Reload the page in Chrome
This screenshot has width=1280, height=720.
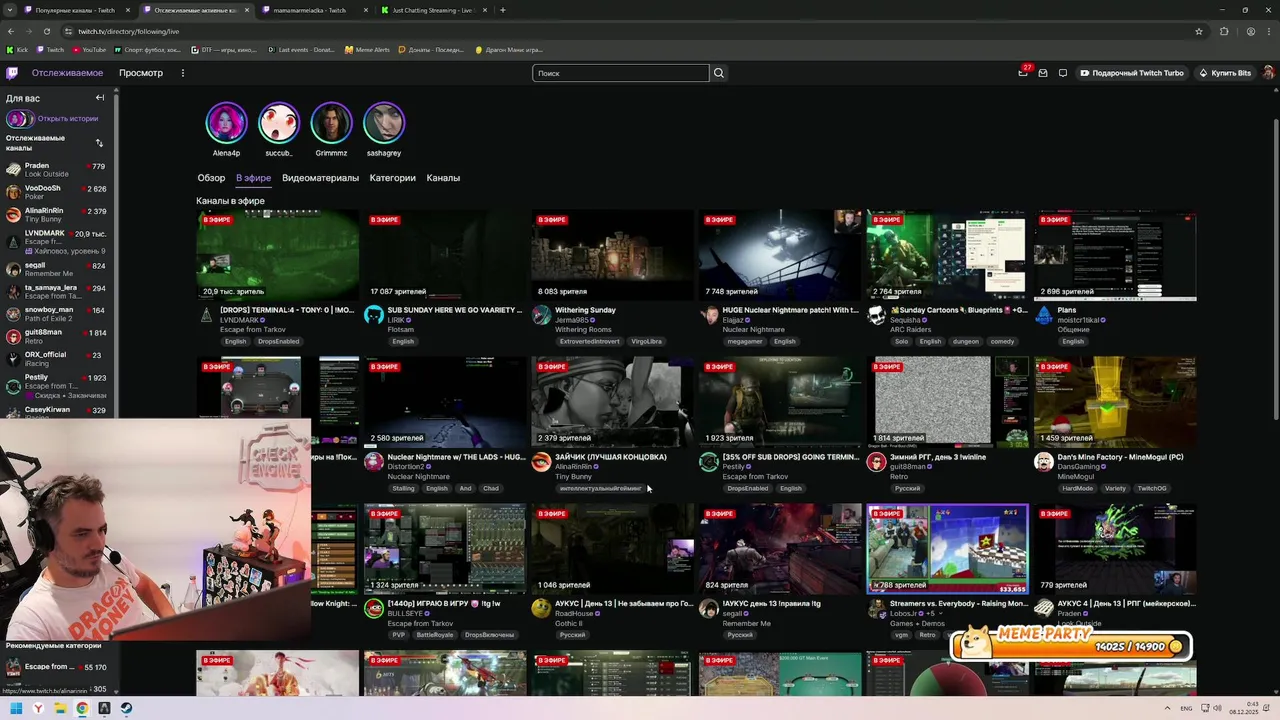pos(45,31)
